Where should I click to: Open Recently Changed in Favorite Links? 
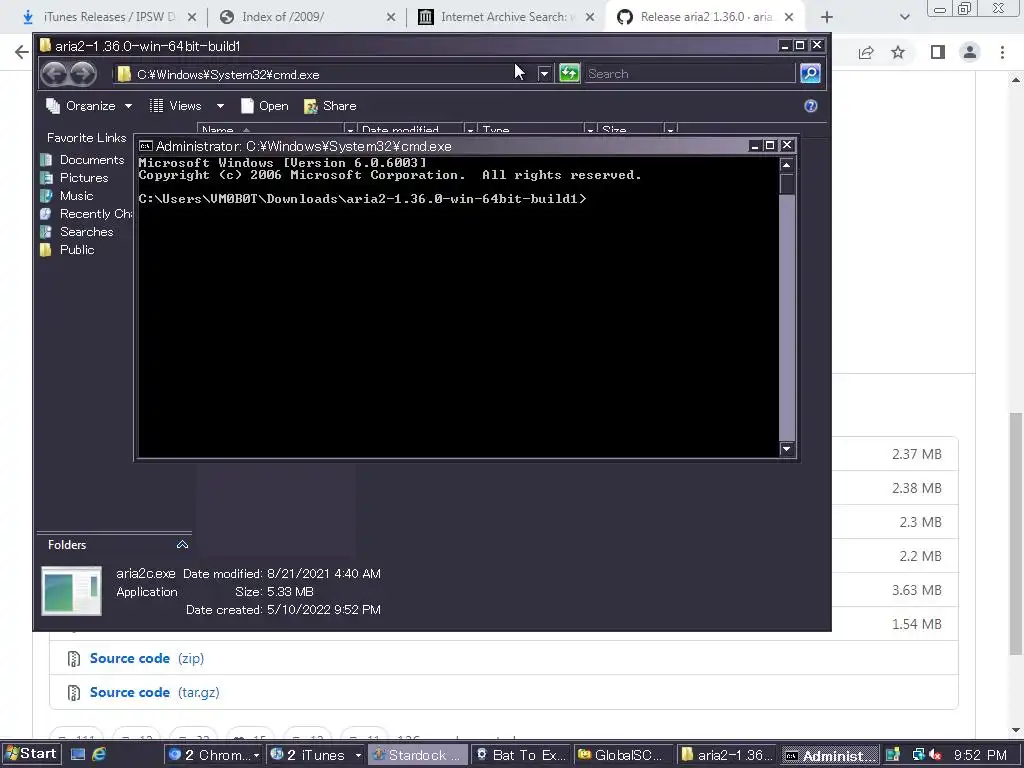86,214
